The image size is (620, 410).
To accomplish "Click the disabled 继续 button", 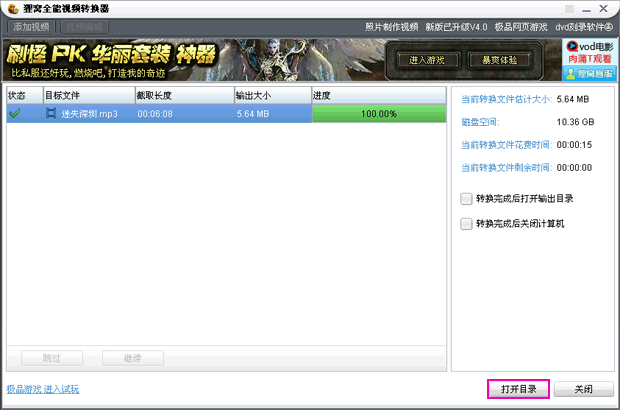I will [133, 358].
